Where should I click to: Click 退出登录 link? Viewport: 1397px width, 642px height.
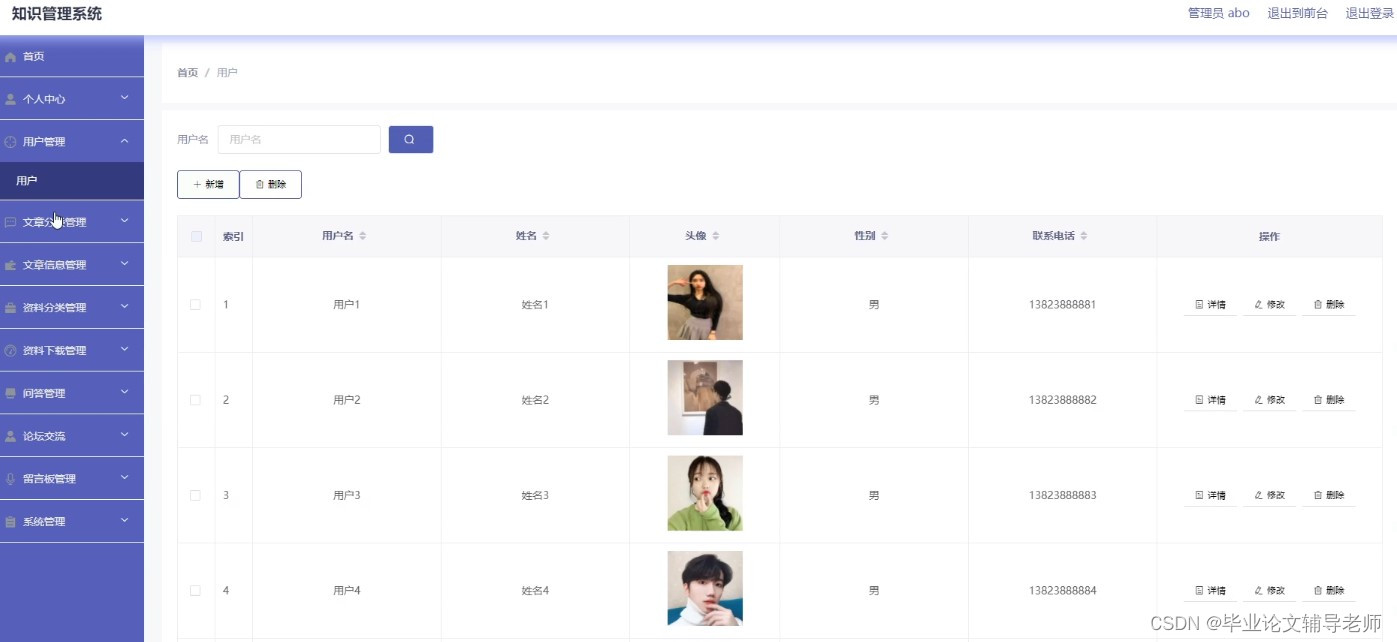point(1369,13)
